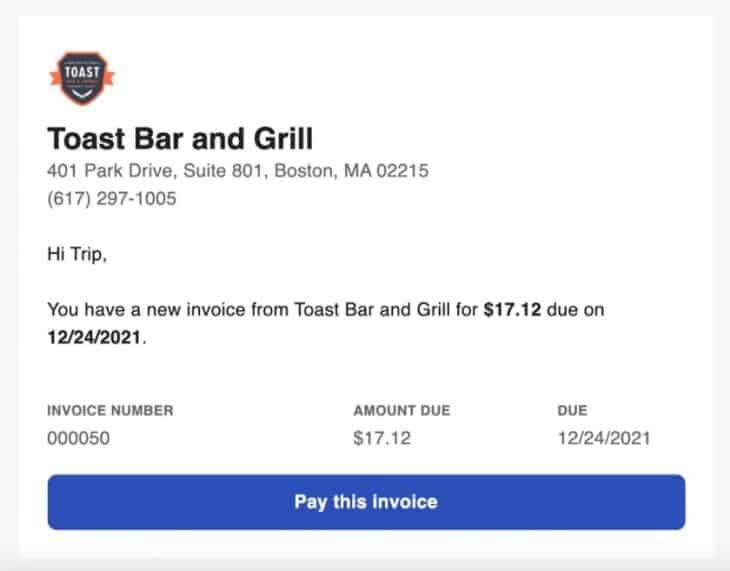Click the 12/24/2021 value under Due
The image size is (730, 571).
(604, 438)
